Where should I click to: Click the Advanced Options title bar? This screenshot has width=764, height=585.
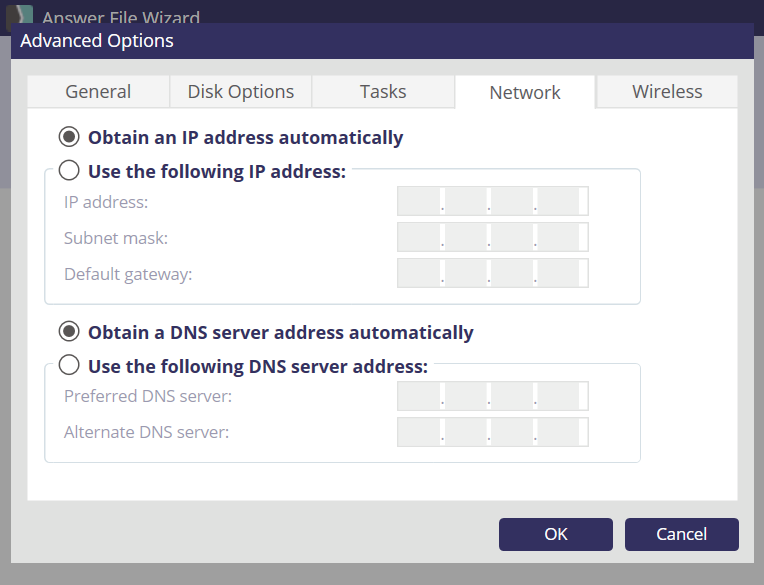point(382,41)
